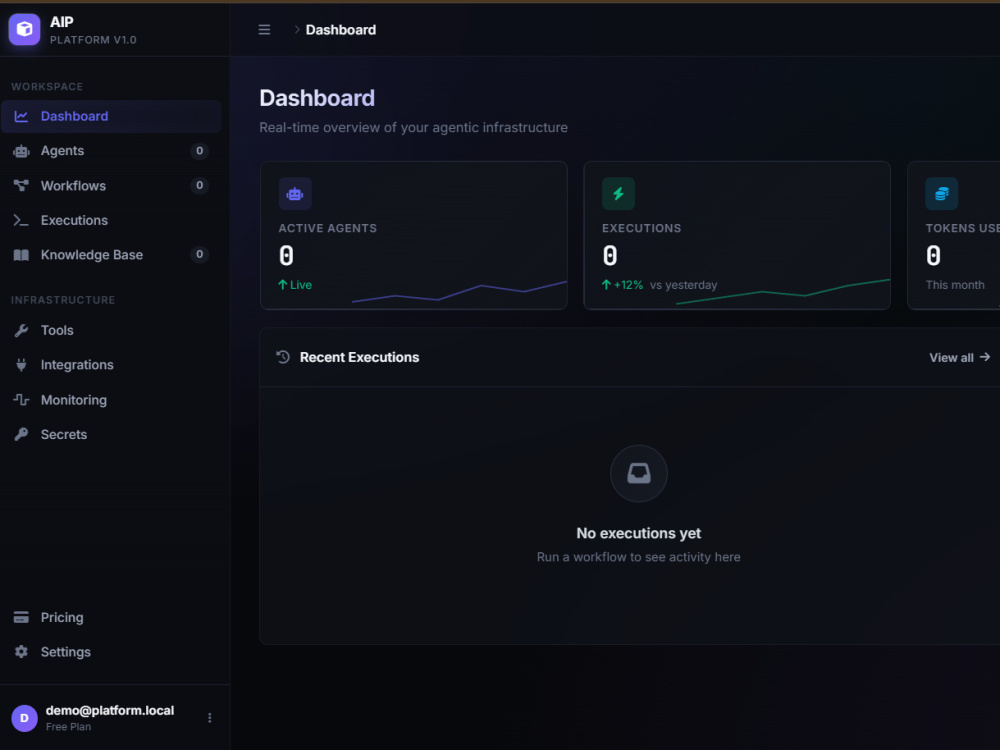This screenshot has height=750, width=1000.
Task: Open Knowledge Base in the sidebar
Action: pyautogui.click(x=111, y=255)
